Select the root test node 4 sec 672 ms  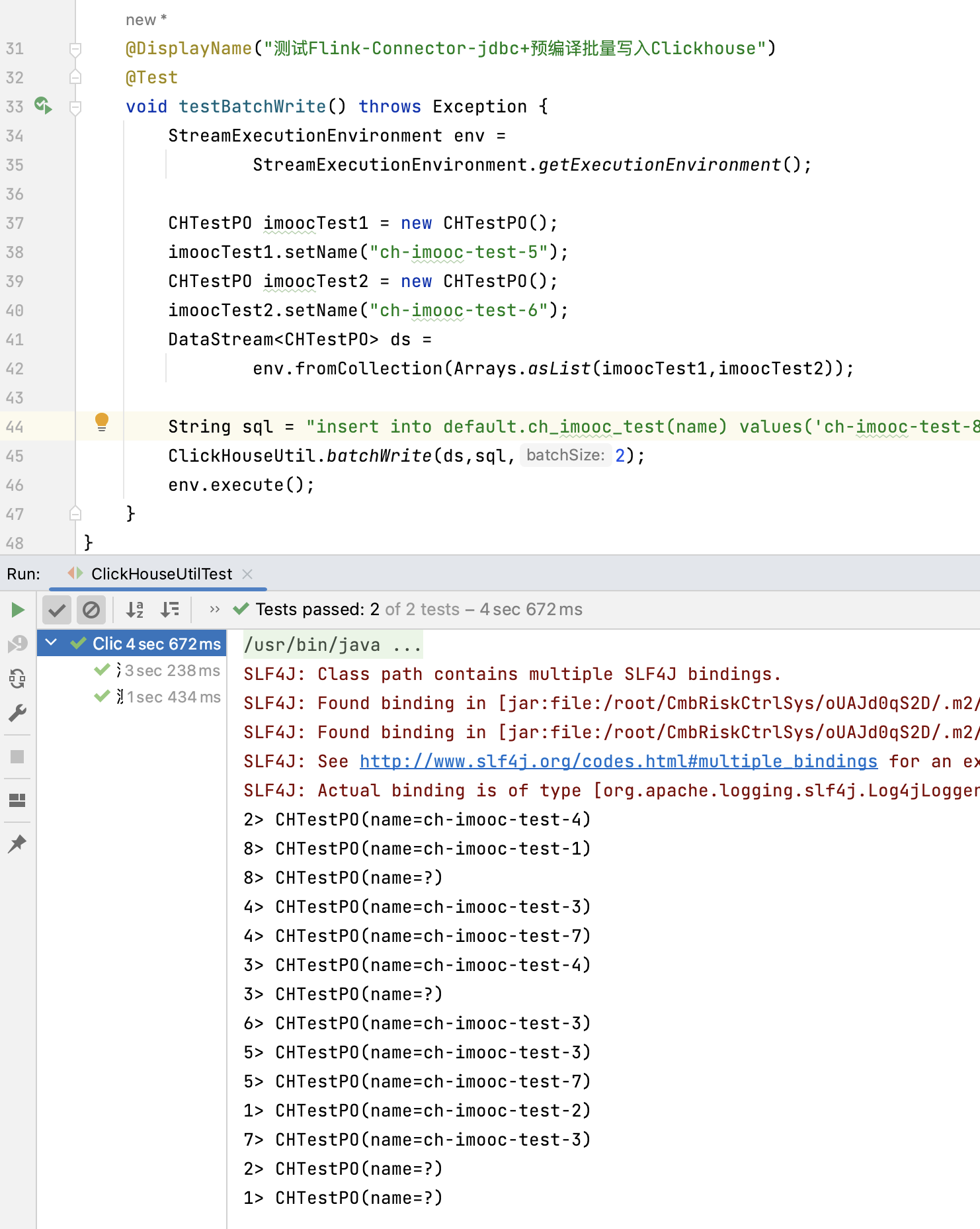[132, 644]
